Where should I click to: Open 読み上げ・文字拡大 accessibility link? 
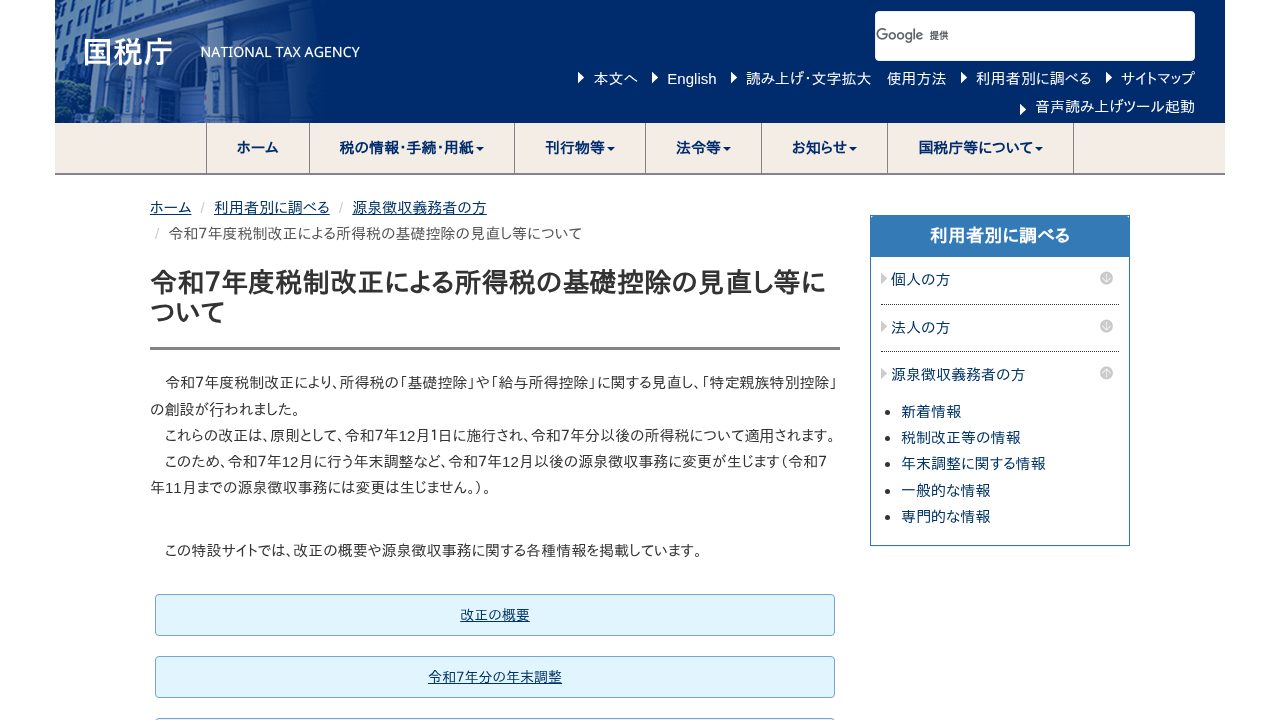809,79
